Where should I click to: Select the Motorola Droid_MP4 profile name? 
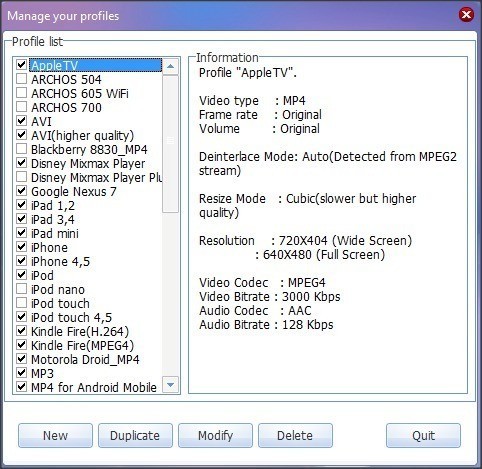(85, 359)
